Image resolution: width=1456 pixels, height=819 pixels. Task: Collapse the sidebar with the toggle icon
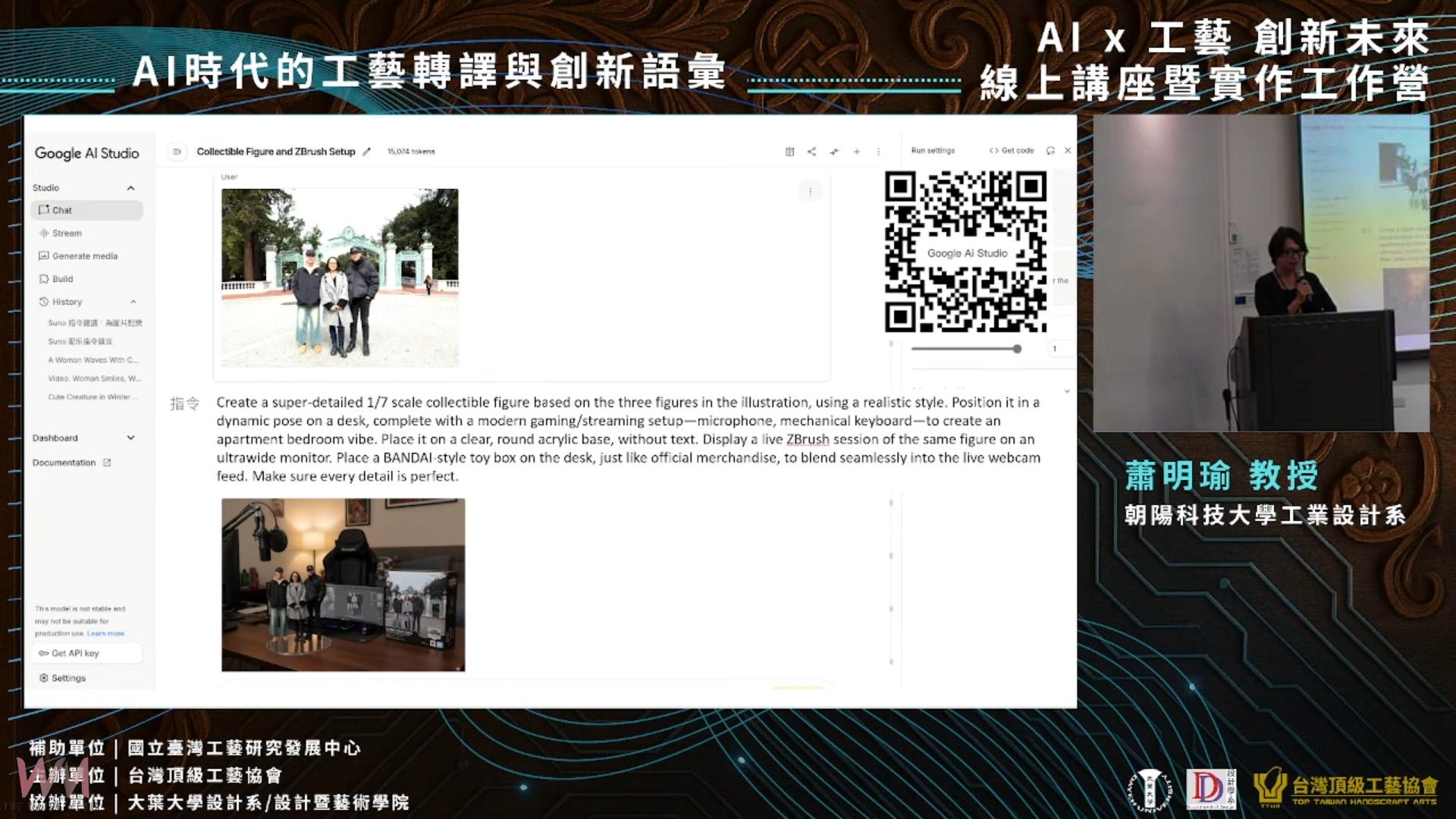click(x=177, y=152)
